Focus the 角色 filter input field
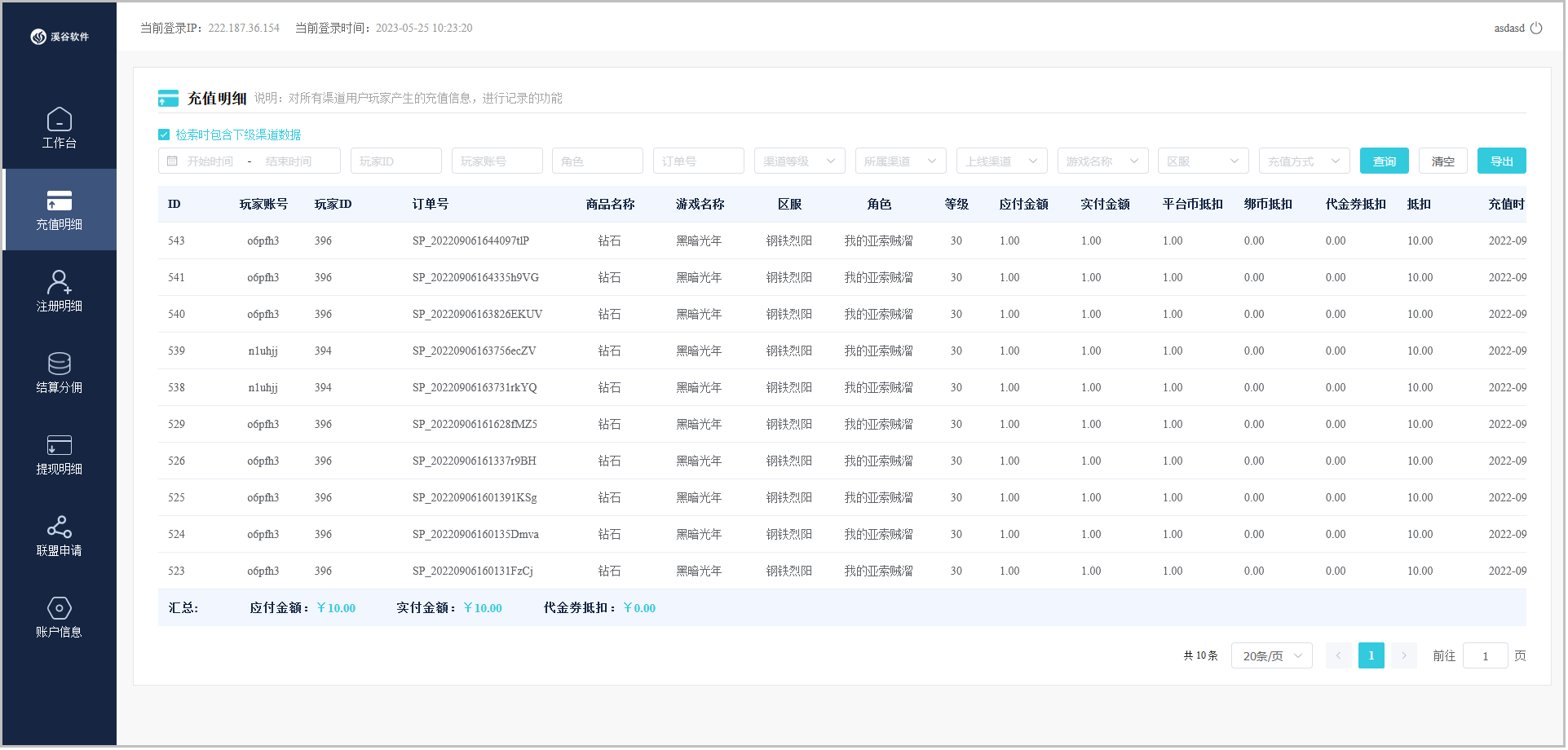 (597, 161)
